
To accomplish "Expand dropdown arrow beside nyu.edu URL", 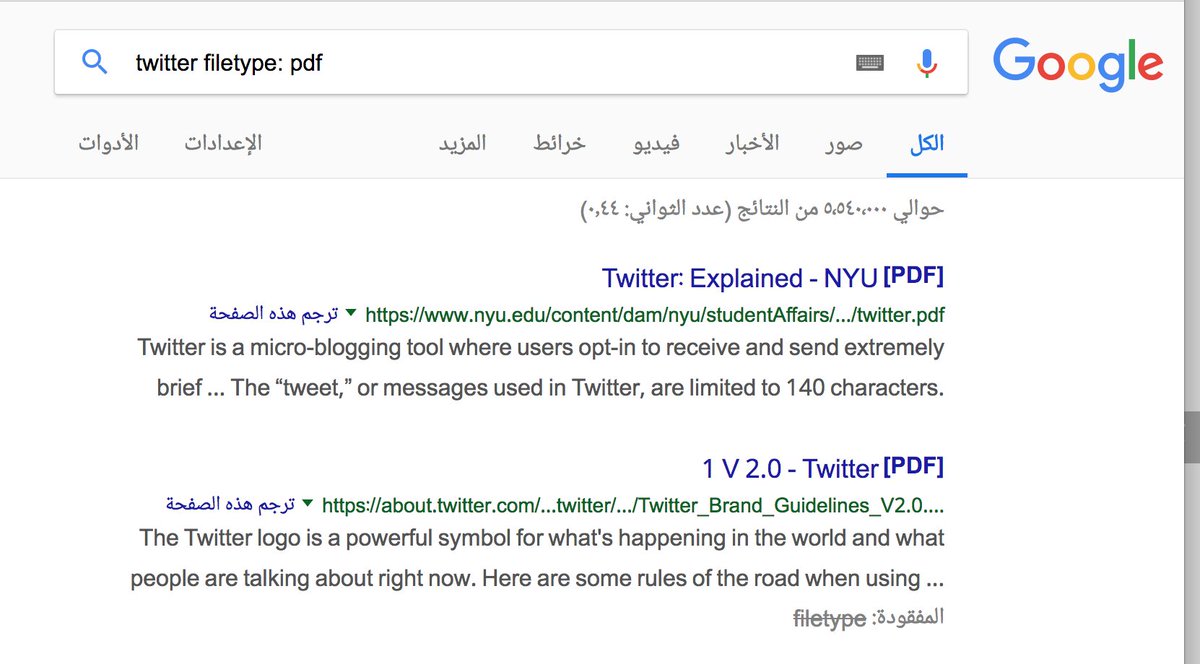I will point(351,314).
